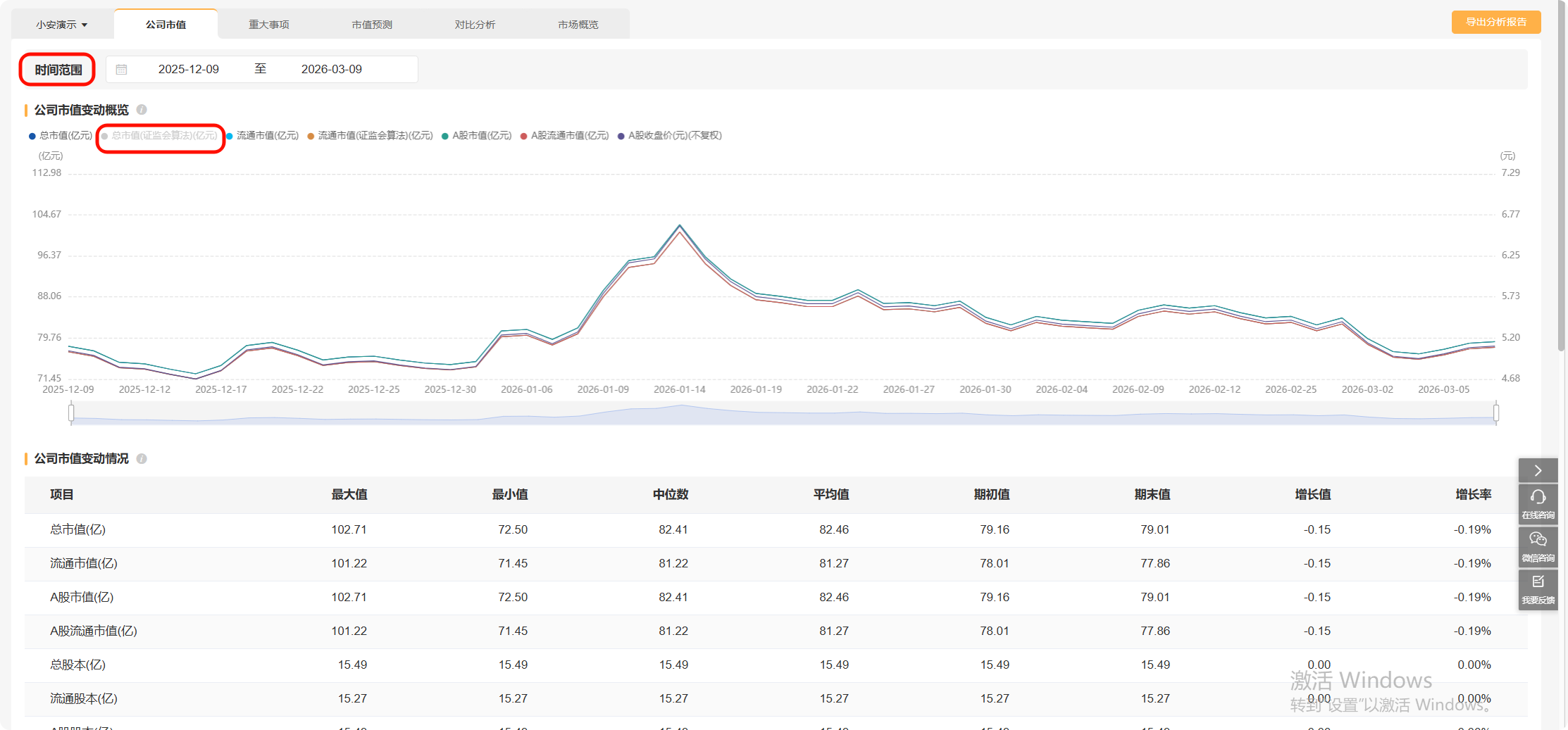Click left handle of chart zoom slider
Image resolution: width=1568 pixels, height=730 pixels.
[x=71, y=413]
